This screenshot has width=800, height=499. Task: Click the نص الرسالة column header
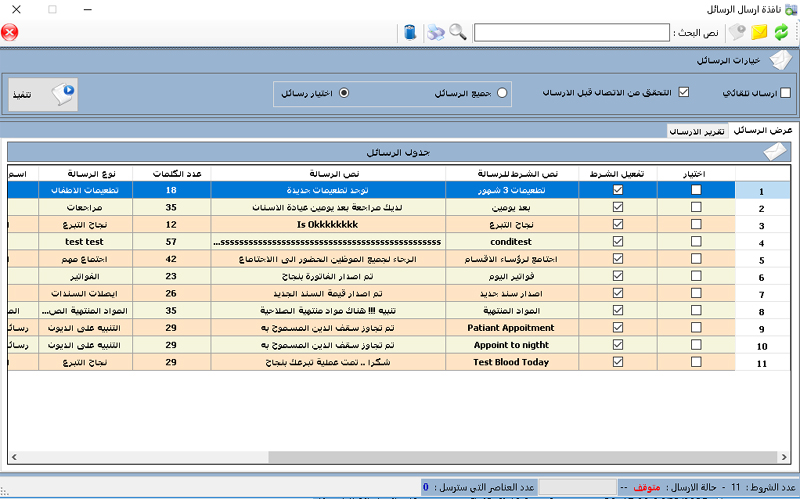click(328, 174)
